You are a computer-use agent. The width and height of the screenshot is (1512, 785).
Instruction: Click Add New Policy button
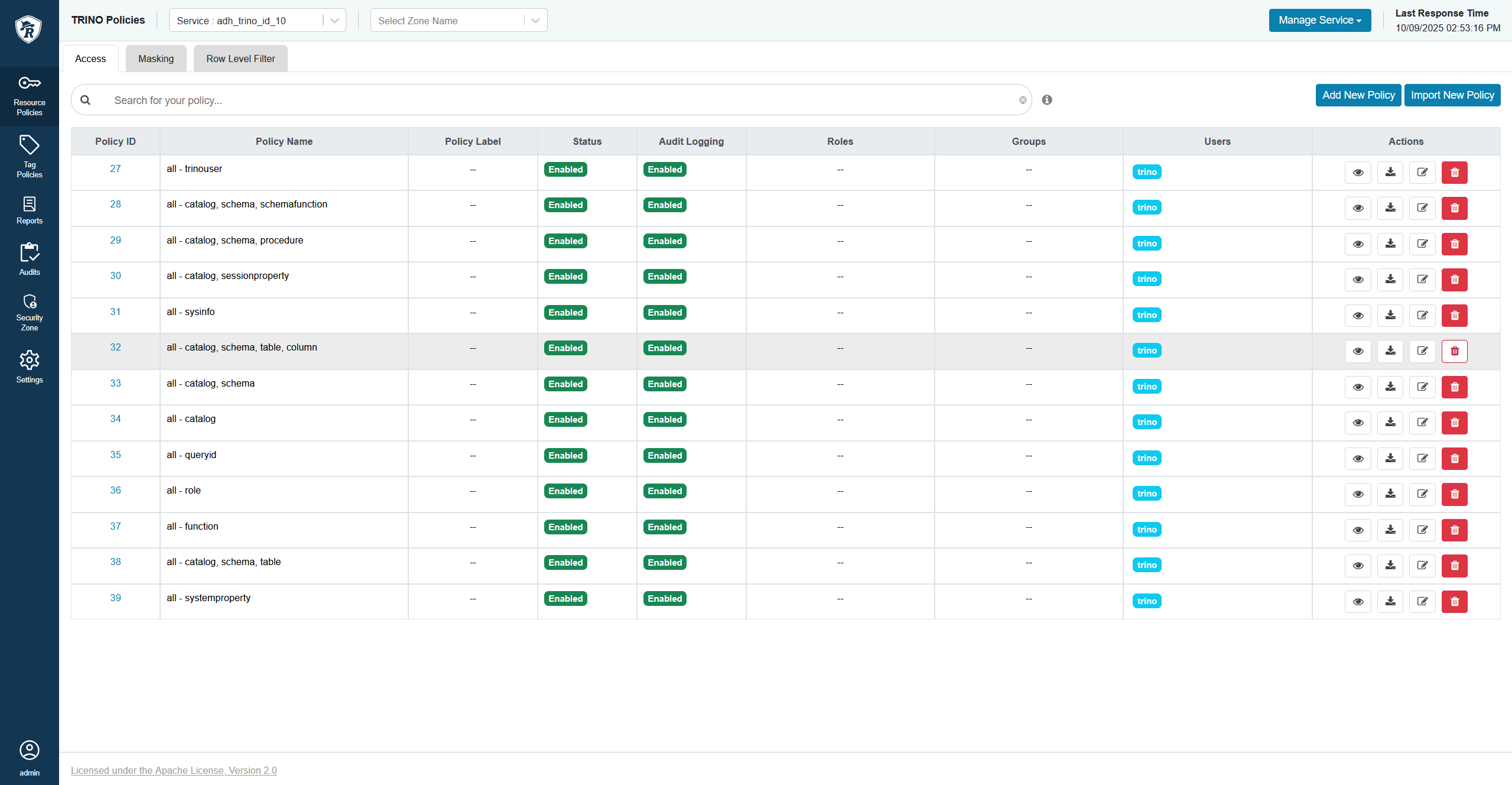tap(1358, 95)
